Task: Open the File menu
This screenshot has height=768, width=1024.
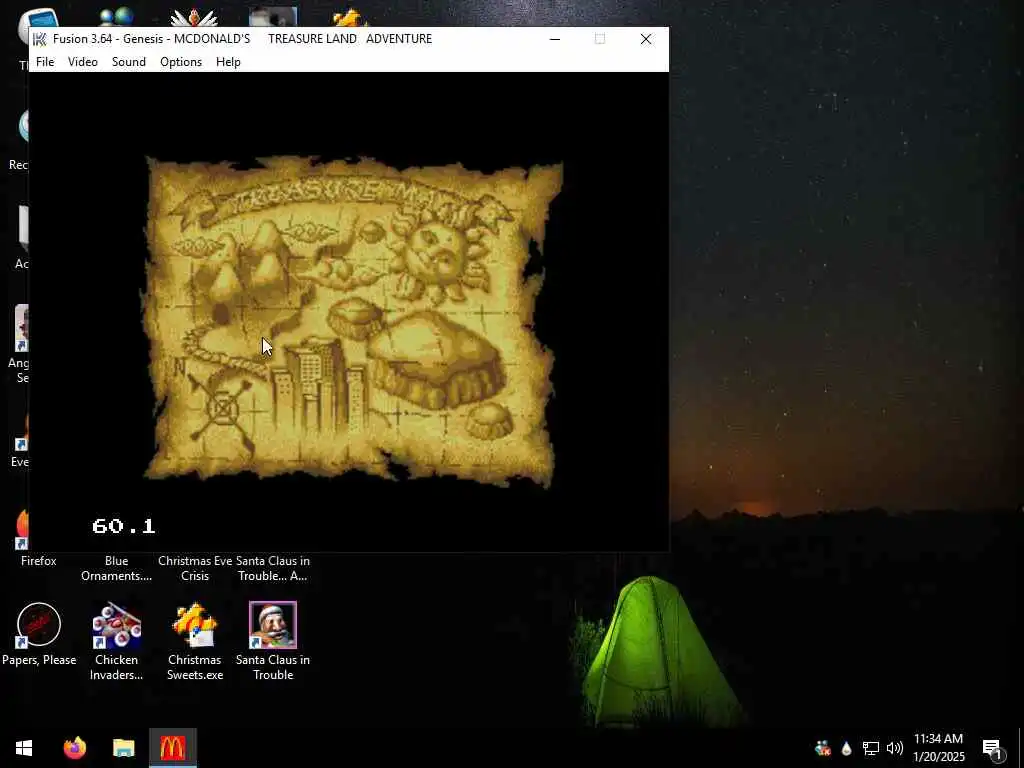Action: tap(45, 62)
